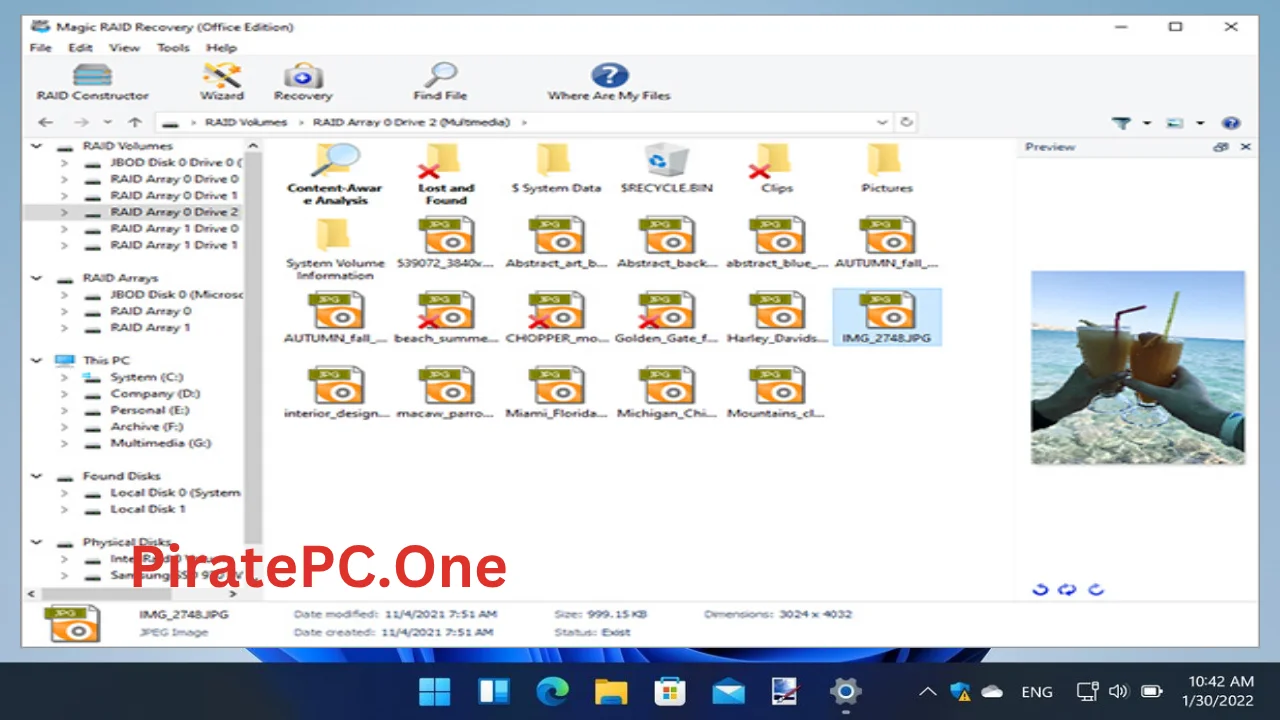1280x720 pixels.
Task: Open the view mode dropdown arrow
Action: click(1200, 123)
